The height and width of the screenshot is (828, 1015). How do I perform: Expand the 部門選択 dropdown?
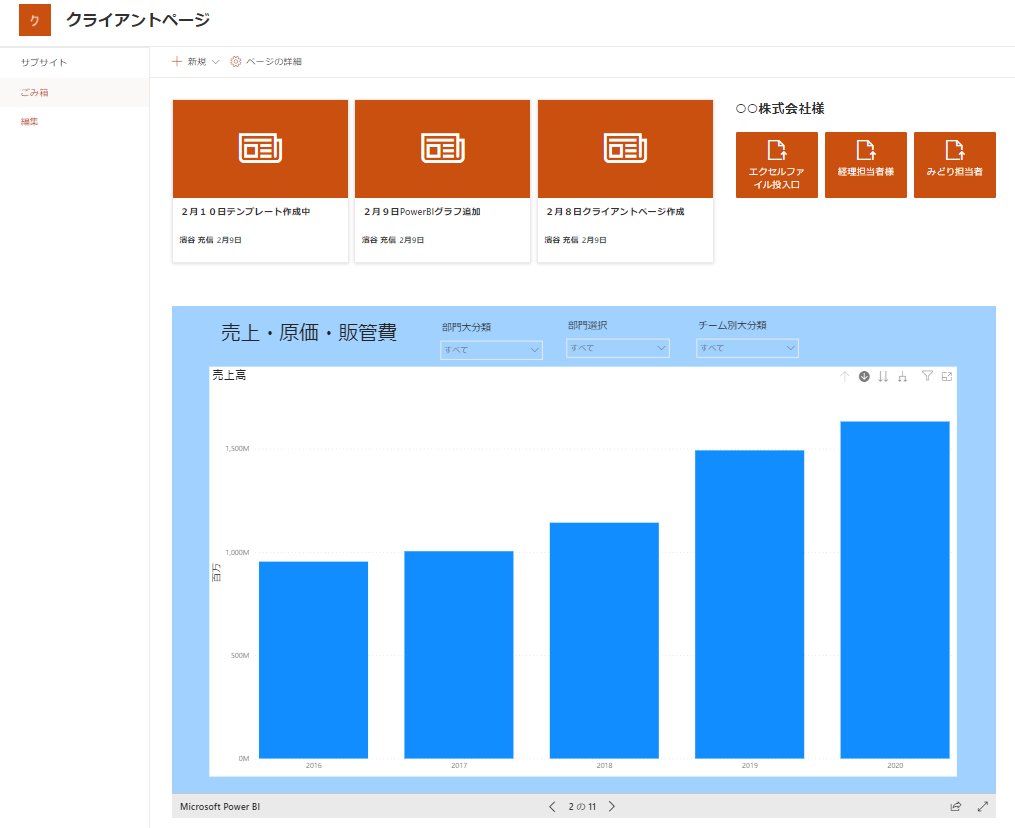[617, 348]
